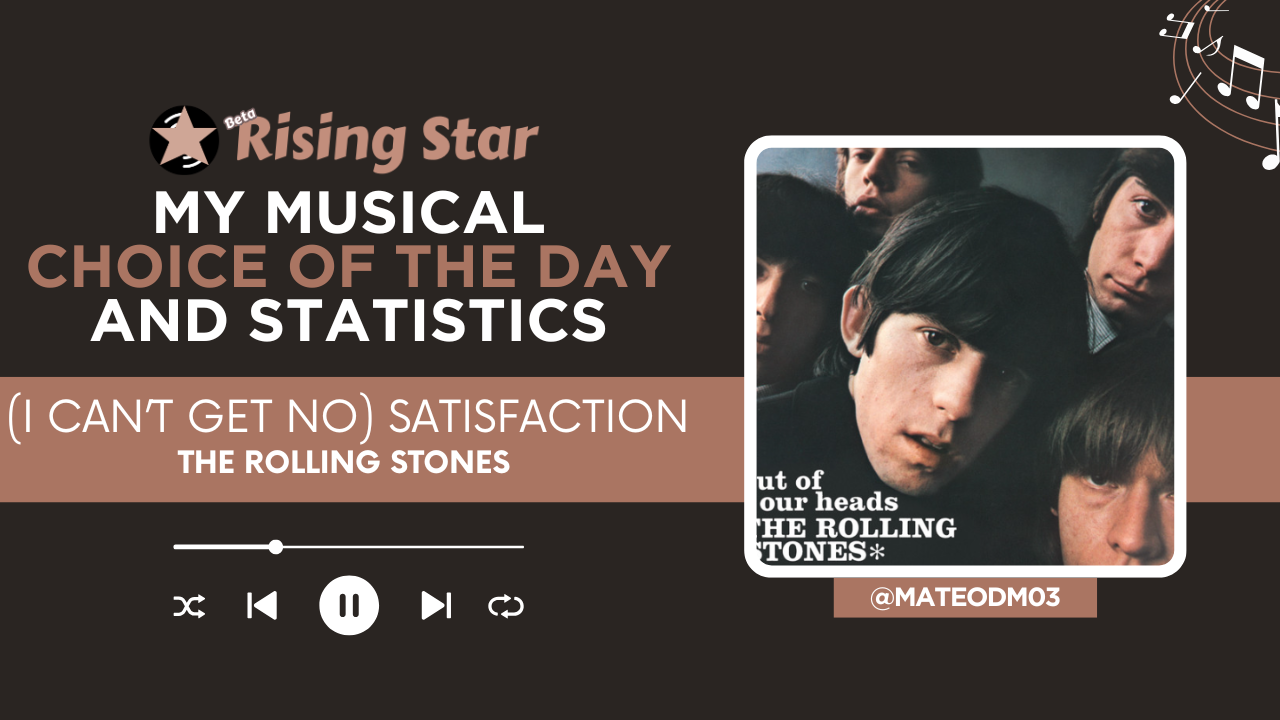
Task: Toggle the repeat loop icon
Action: point(506,606)
